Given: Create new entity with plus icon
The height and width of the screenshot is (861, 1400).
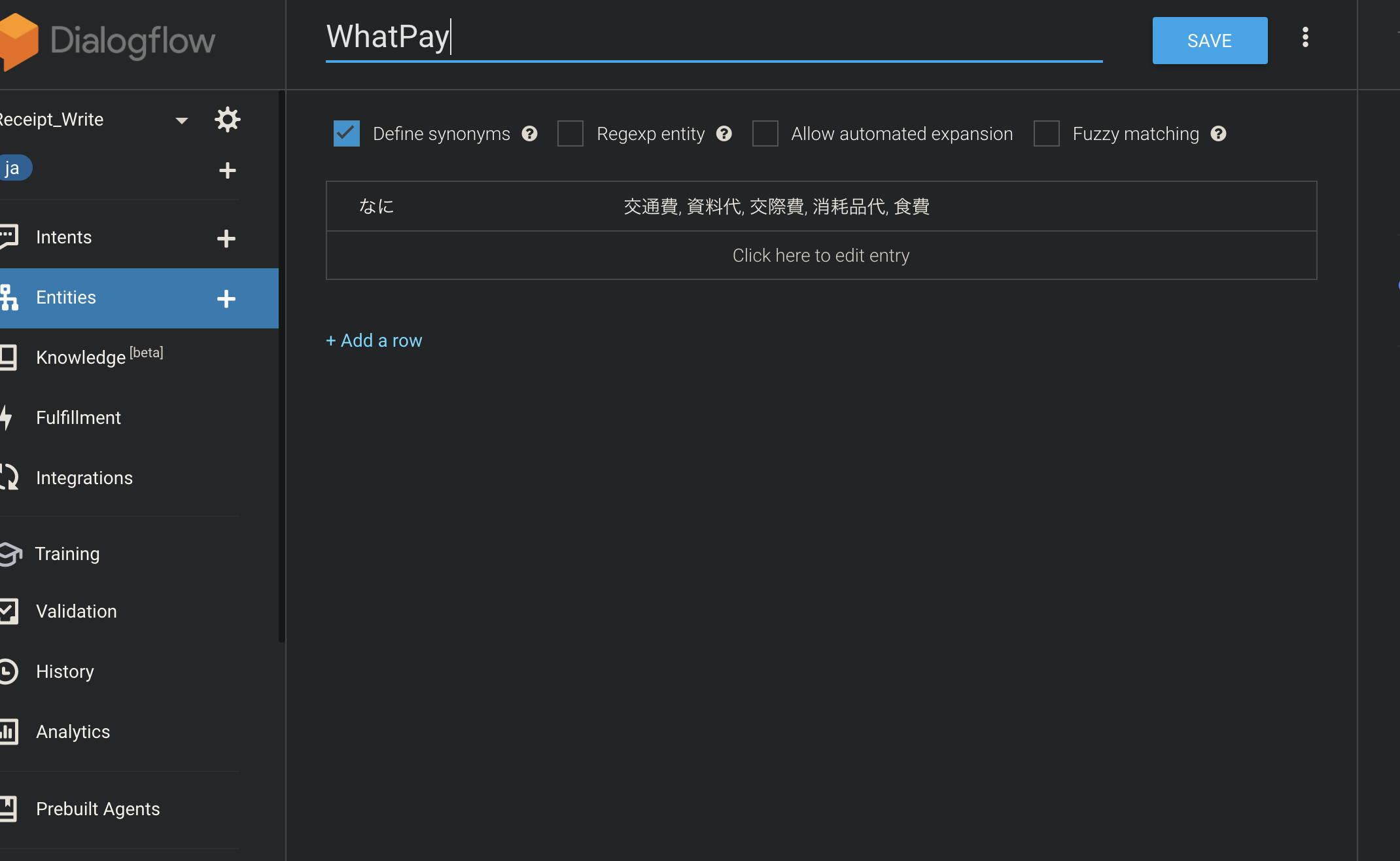Looking at the screenshot, I should point(226,298).
